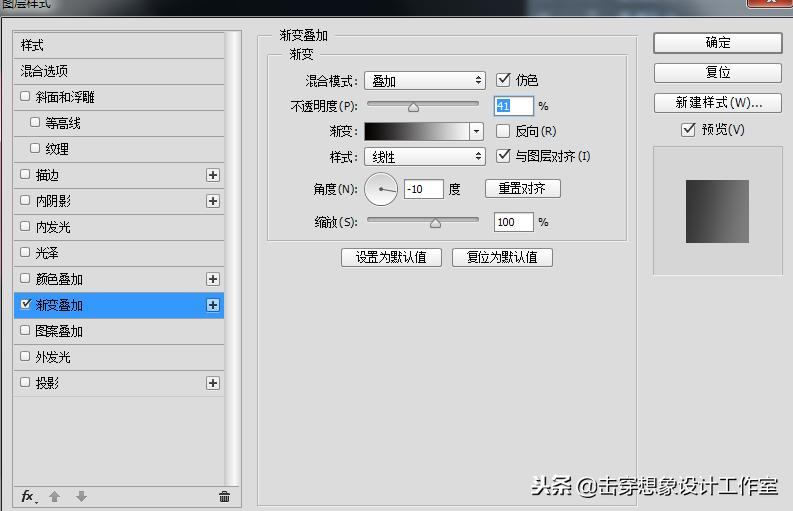
Task: Open the 样式 线性 style dropdown
Action: 425,157
